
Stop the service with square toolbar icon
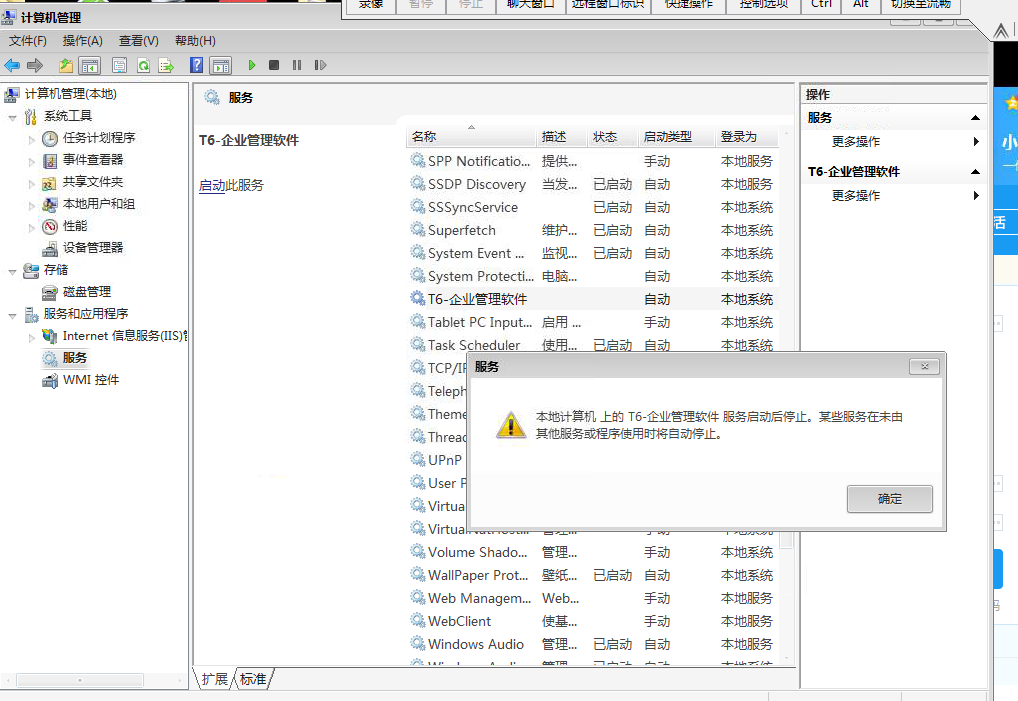pyautogui.click(x=274, y=65)
